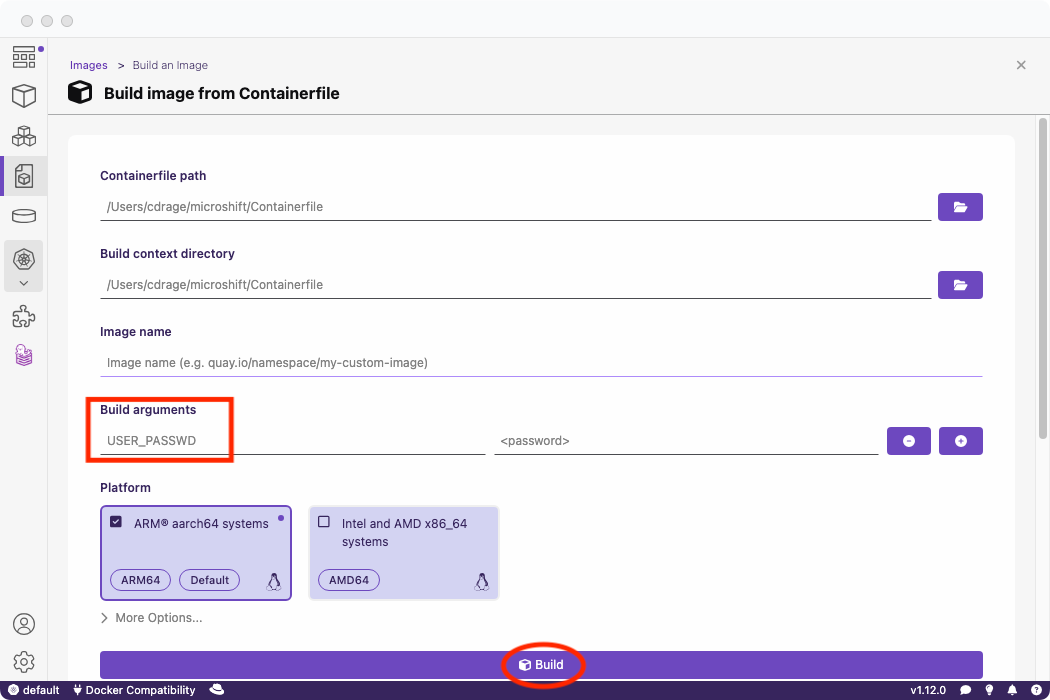Open the Dashboard from the sidebar
1050x700 pixels.
[x=24, y=57]
